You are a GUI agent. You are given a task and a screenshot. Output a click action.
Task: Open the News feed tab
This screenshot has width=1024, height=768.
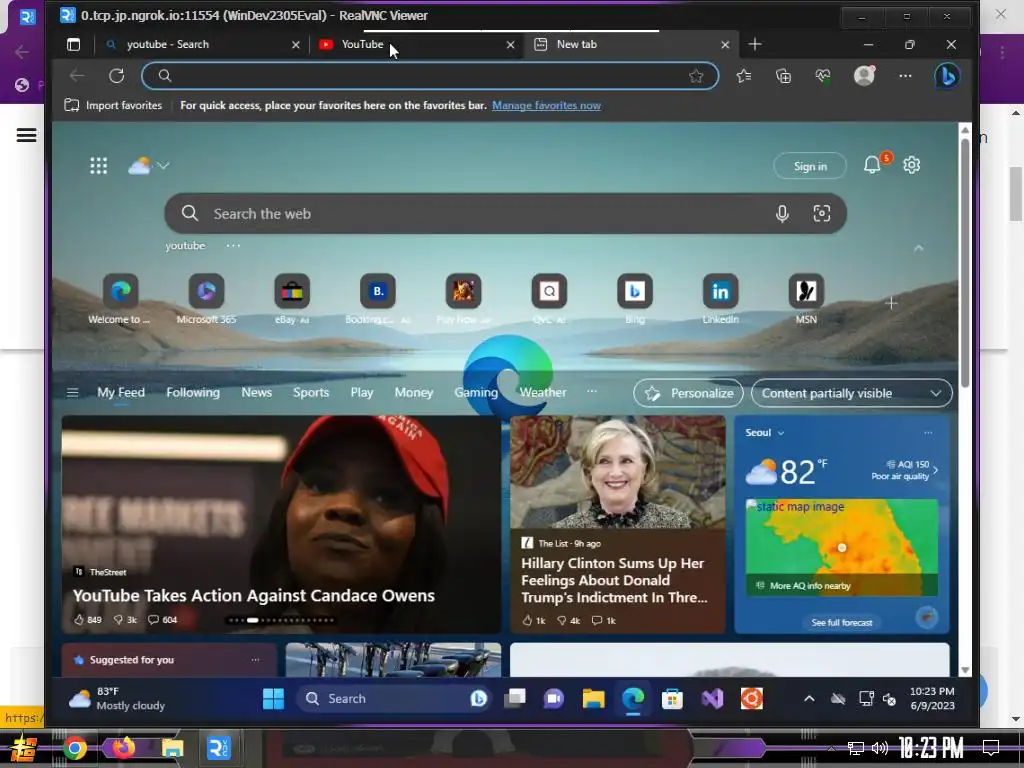[x=257, y=392]
